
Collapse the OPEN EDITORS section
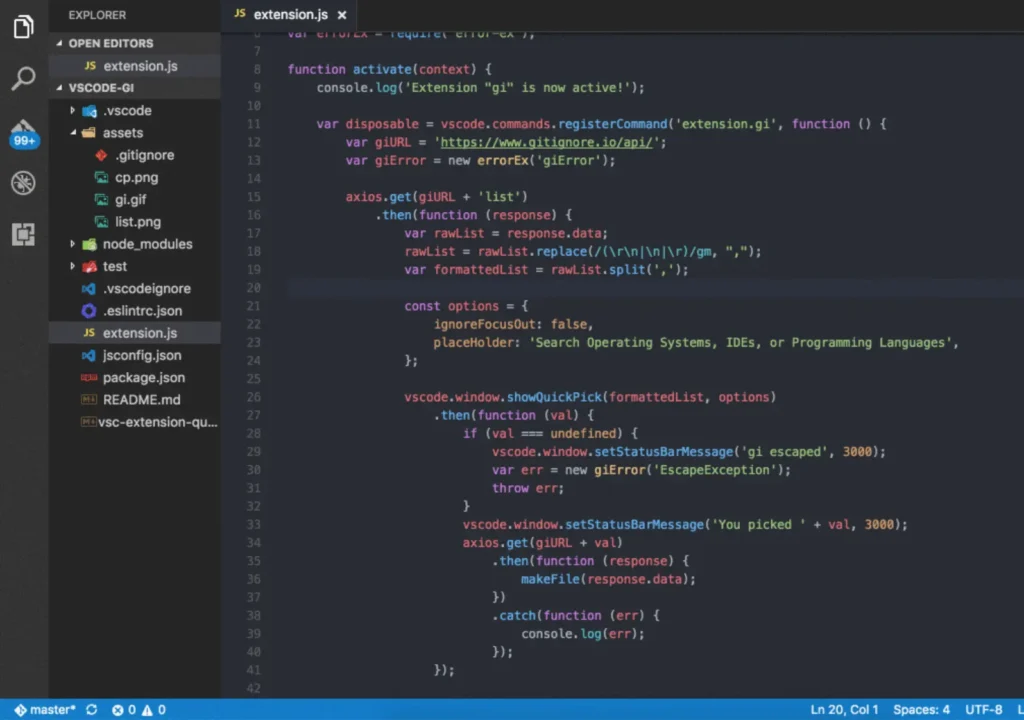tap(110, 43)
